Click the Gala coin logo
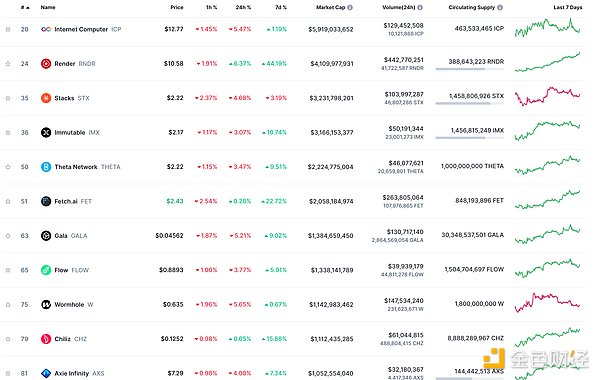 click(x=46, y=236)
